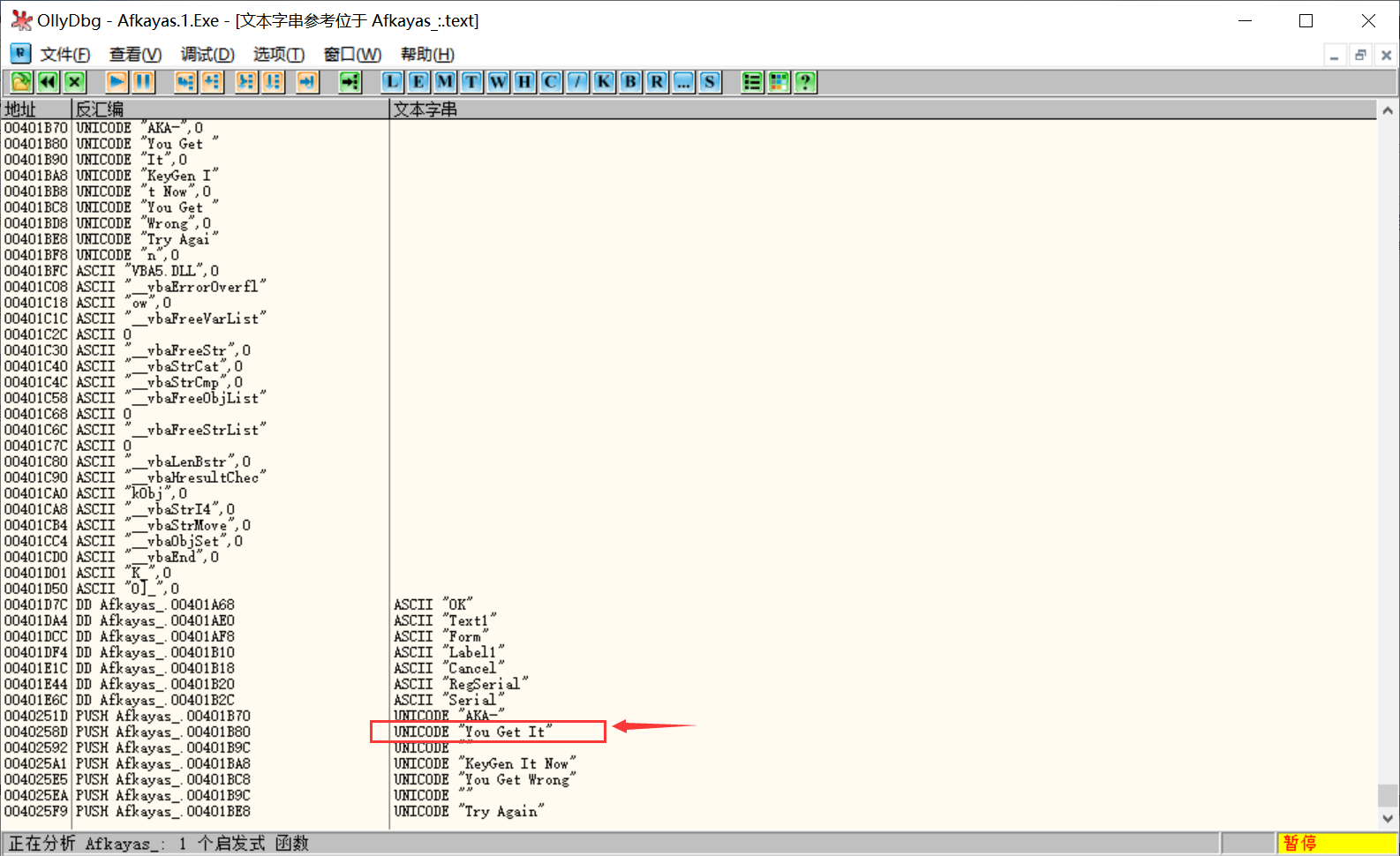Open Handles window with H button

[x=524, y=82]
